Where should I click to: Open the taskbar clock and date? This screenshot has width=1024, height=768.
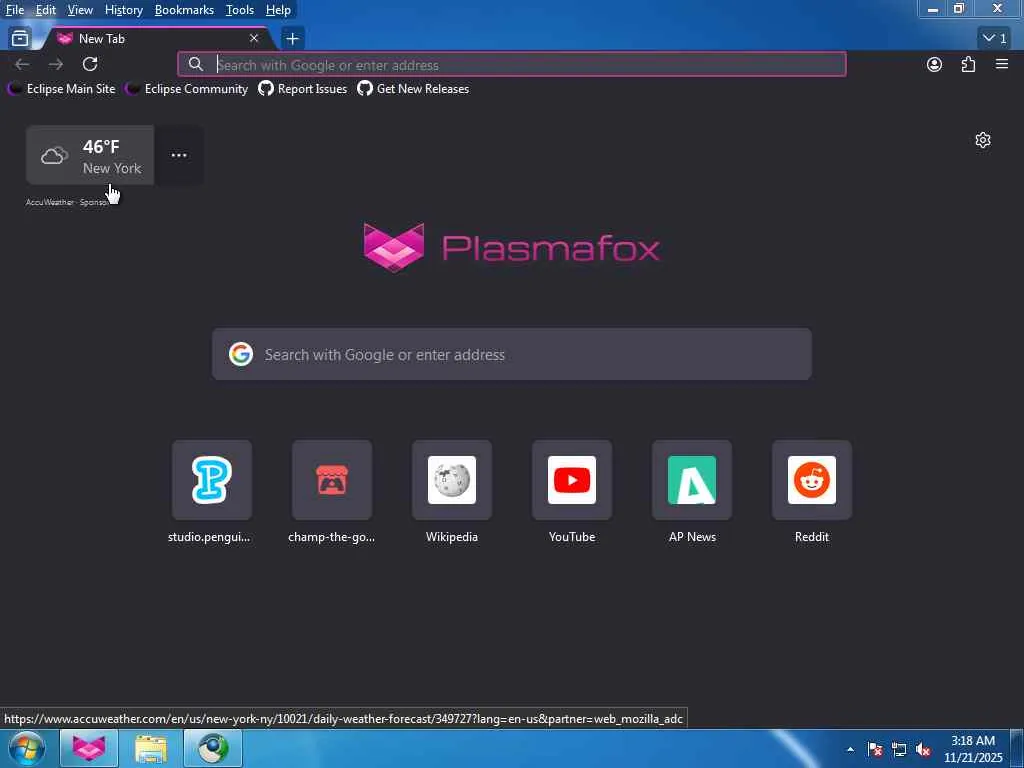click(x=973, y=749)
